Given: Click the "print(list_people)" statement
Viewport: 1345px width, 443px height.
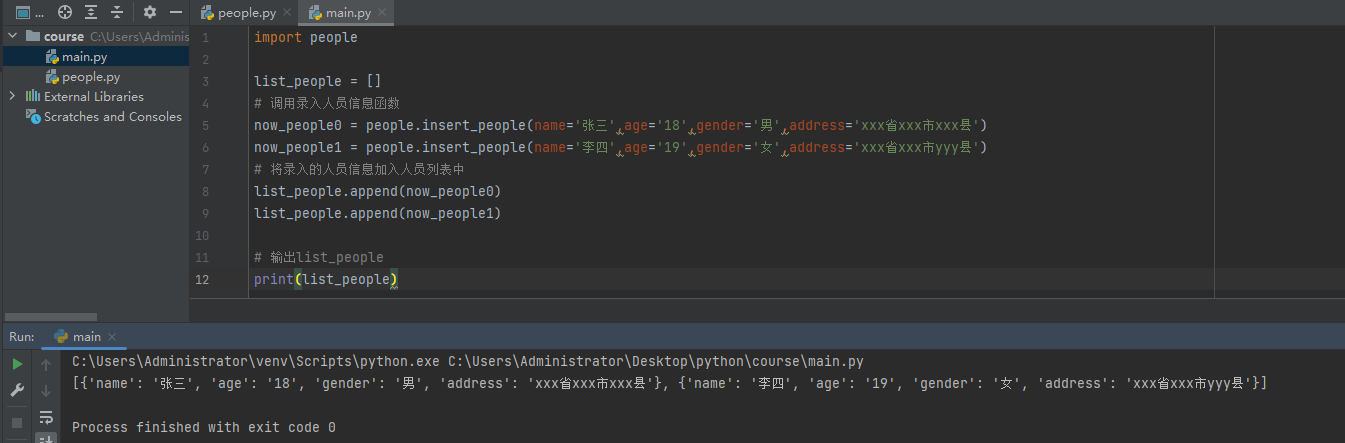Looking at the screenshot, I should click(x=326, y=279).
